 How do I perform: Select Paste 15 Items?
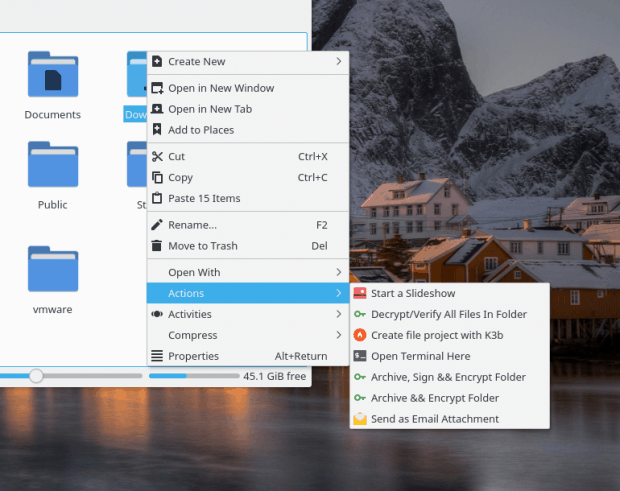248,198
